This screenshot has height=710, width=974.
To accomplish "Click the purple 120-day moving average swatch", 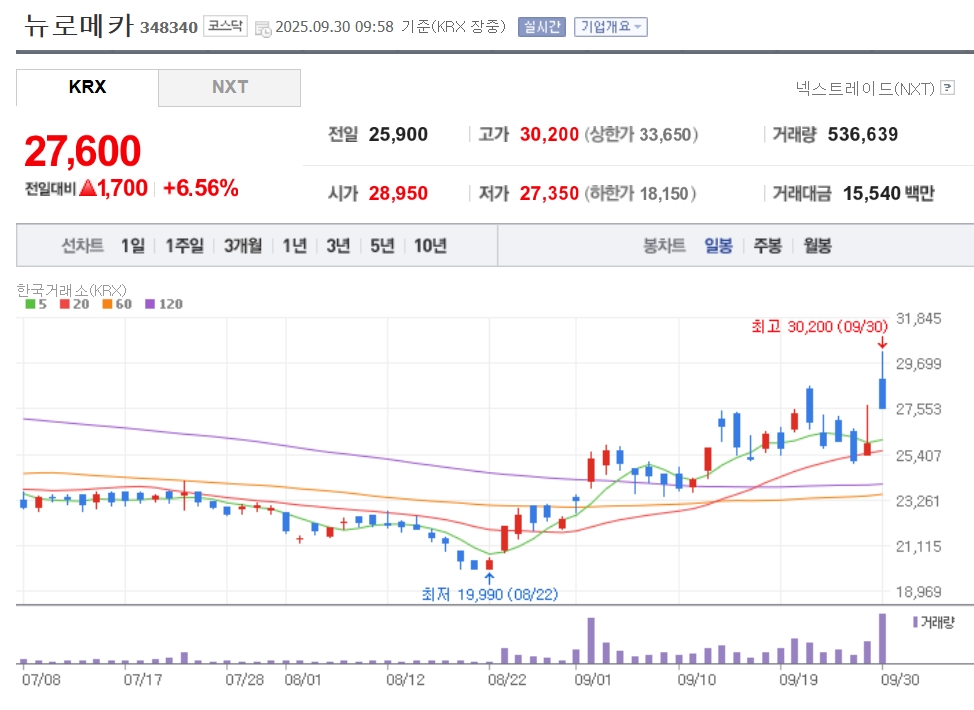I will (x=150, y=304).
